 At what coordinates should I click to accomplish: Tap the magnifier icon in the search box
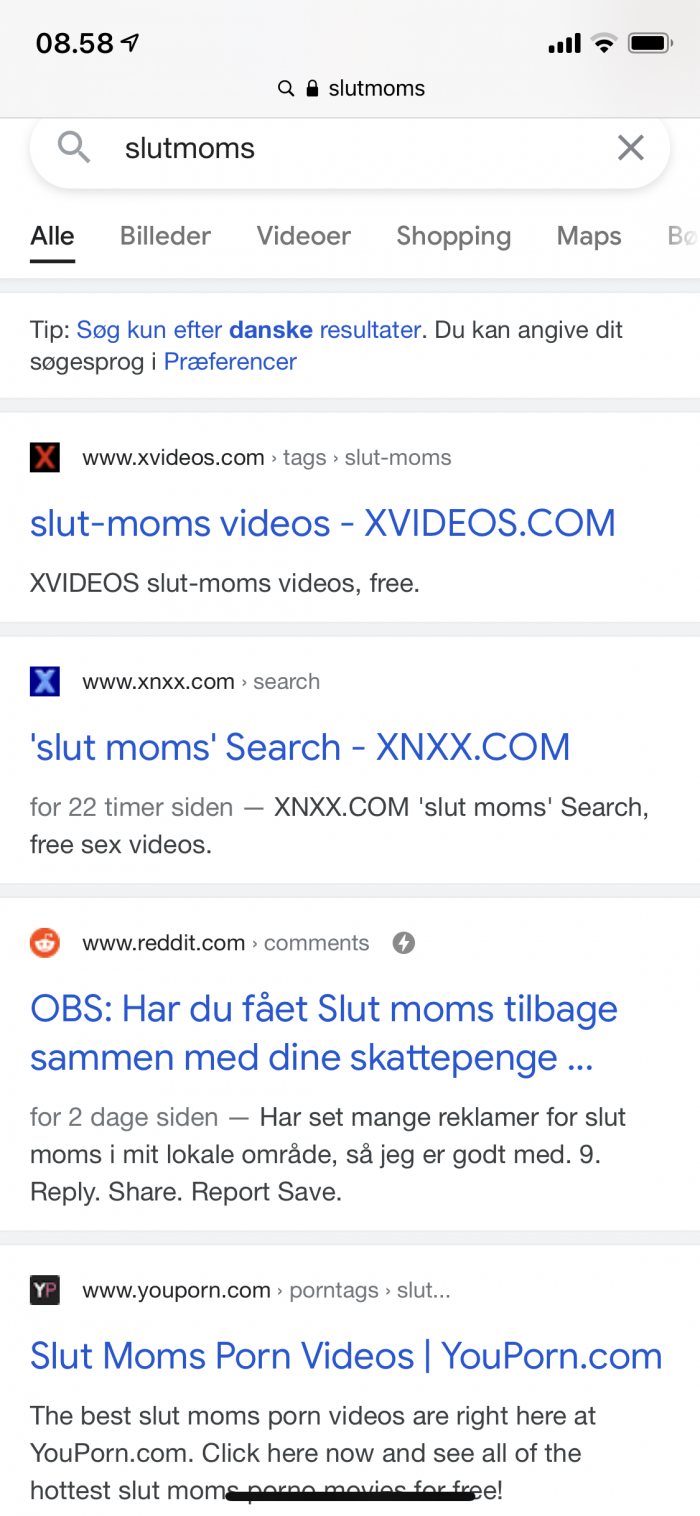pyautogui.click(x=74, y=148)
